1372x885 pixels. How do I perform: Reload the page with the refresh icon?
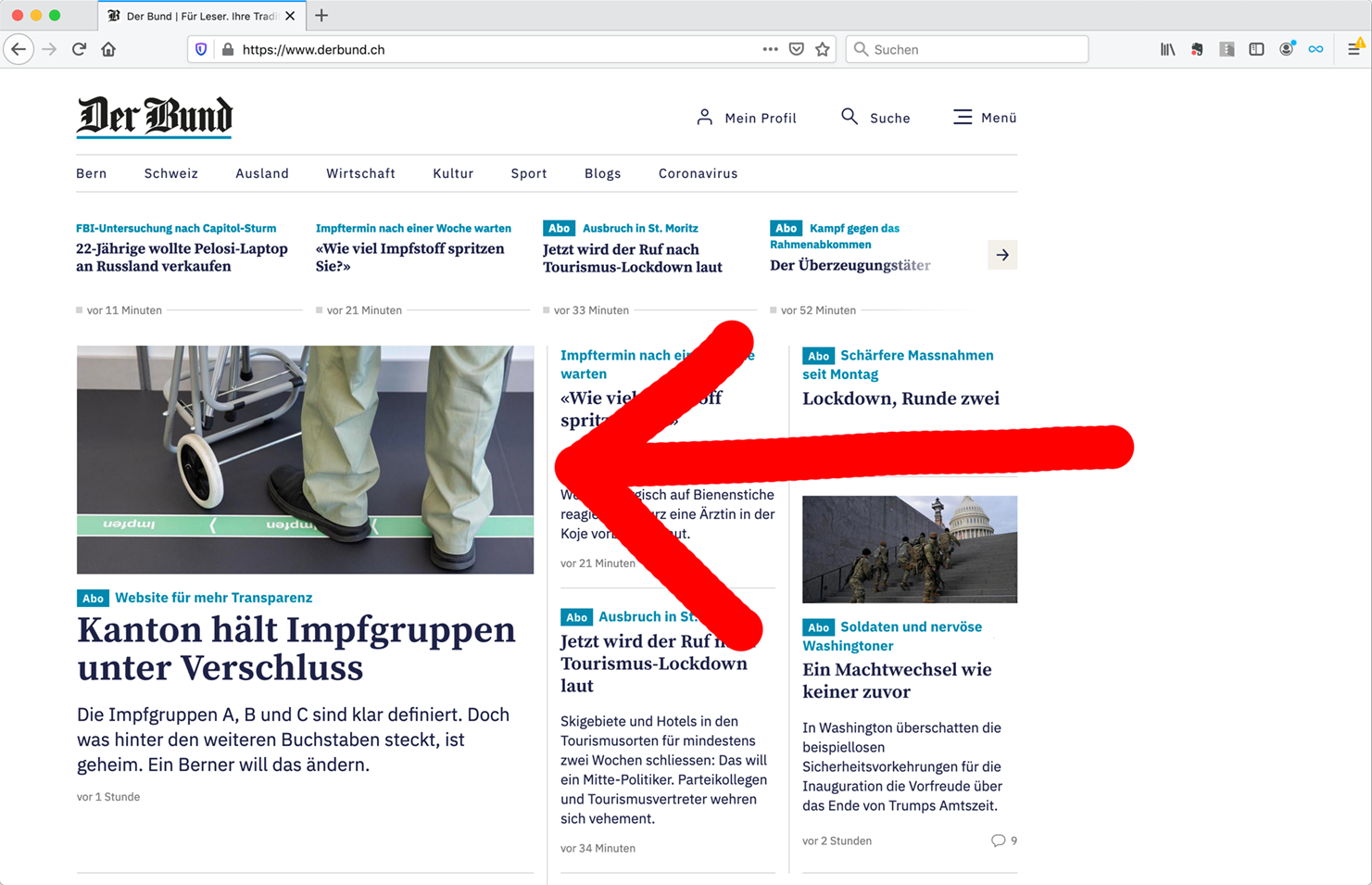coord(79,49)
